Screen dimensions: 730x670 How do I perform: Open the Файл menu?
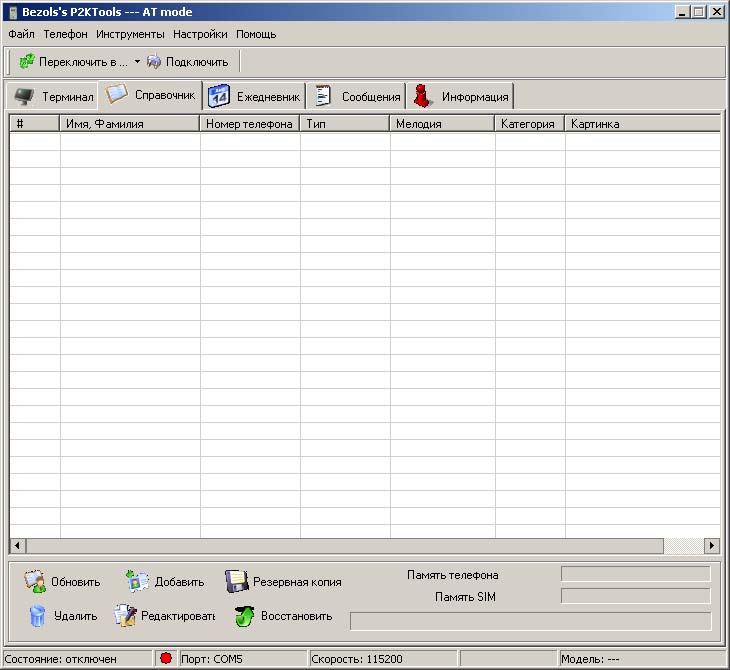pyautogui.click(x=21, y=34)
